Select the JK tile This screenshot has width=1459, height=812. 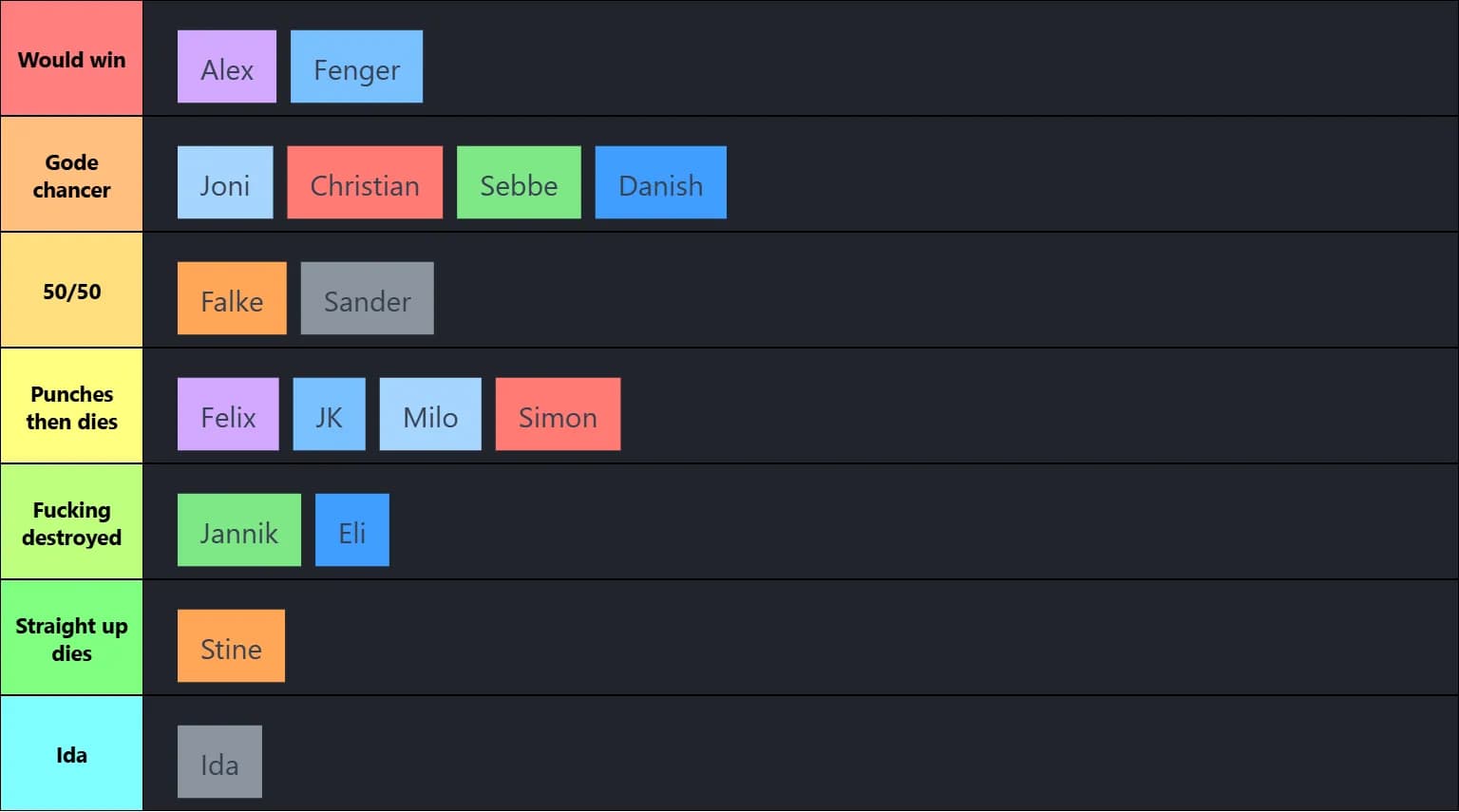coord(329,414)
